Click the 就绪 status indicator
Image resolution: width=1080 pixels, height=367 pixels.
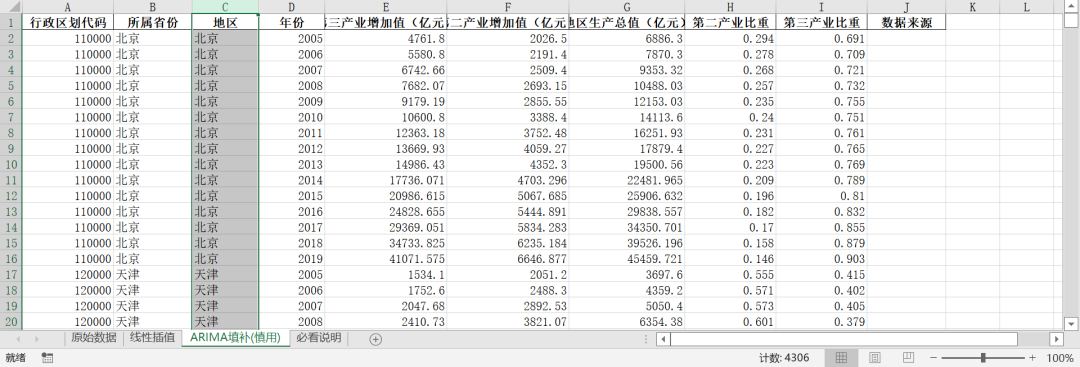(15, 358)
